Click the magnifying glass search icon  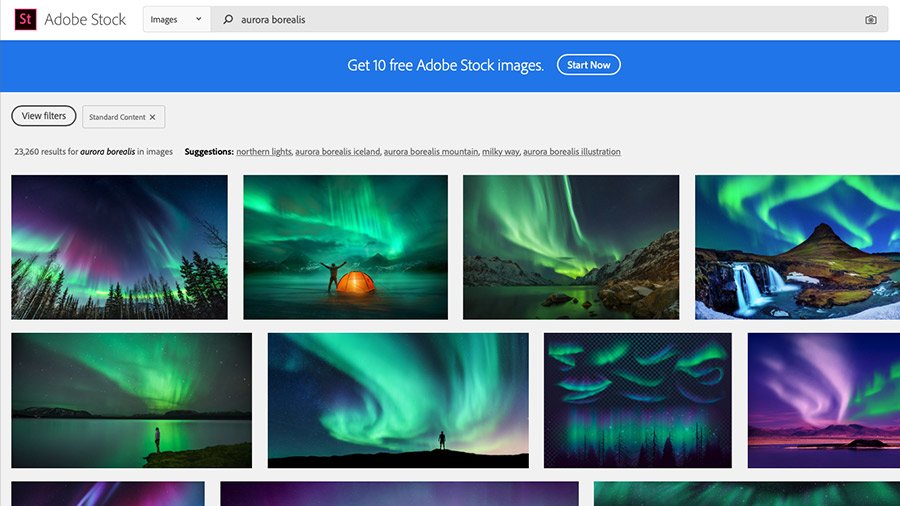[x=228, y=19]
